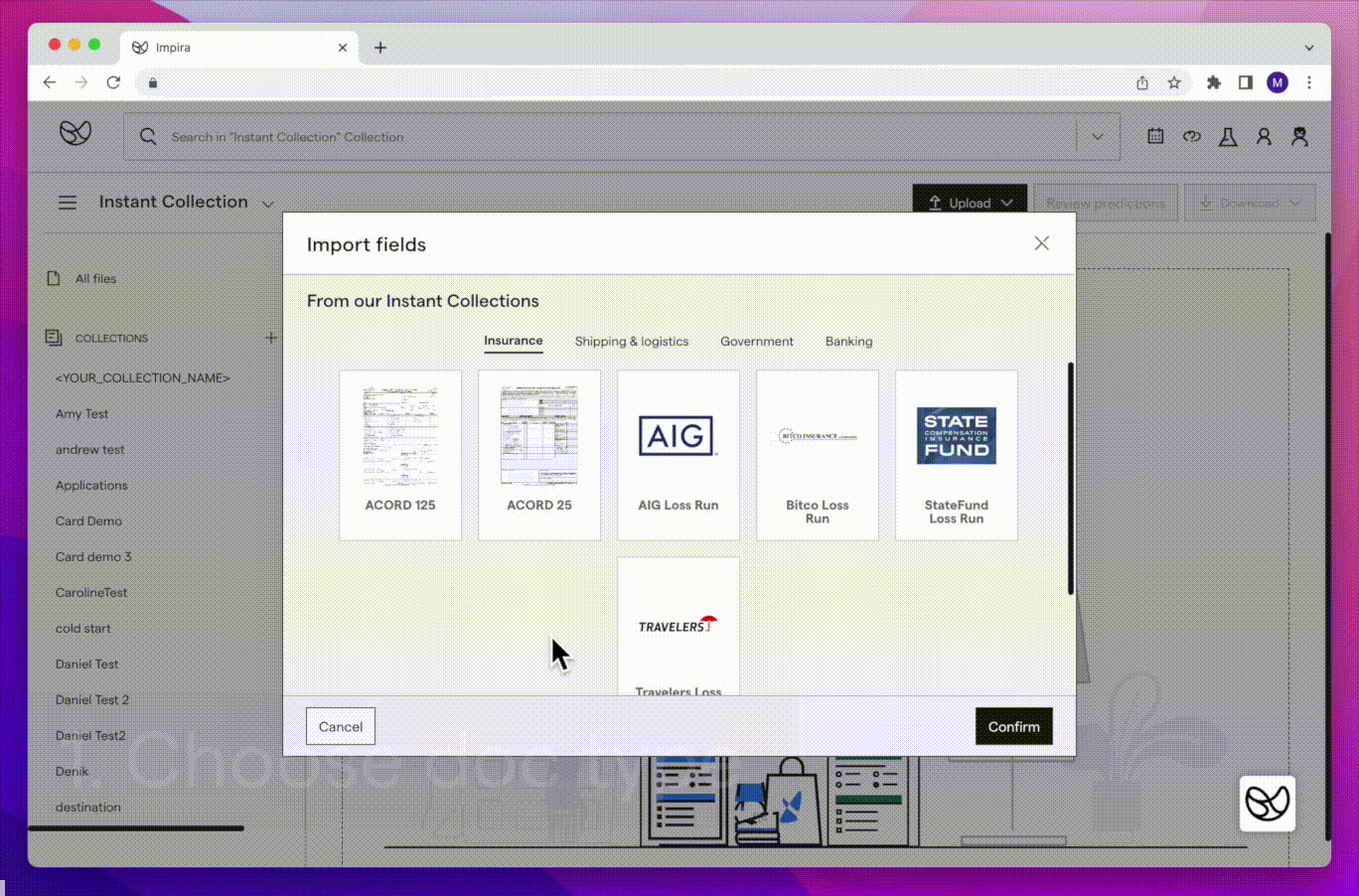Open the Daniel Test collection
Screen dimensions: 1359x896
click(86, 664)
